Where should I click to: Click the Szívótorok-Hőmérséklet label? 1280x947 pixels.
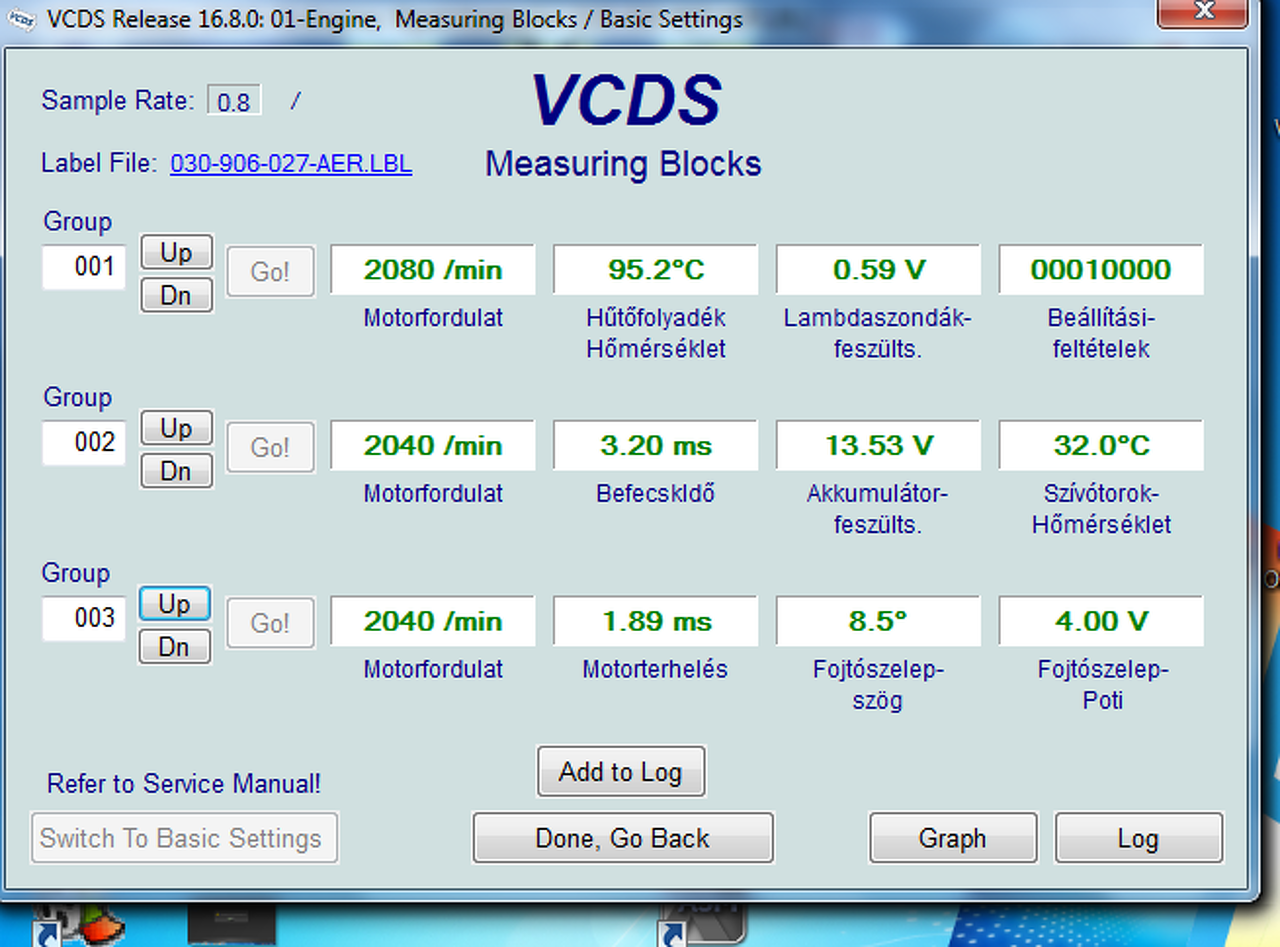[1101, 509]
